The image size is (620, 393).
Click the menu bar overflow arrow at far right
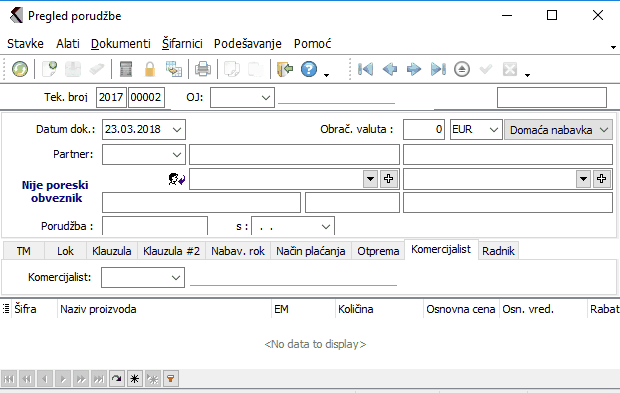613,47
